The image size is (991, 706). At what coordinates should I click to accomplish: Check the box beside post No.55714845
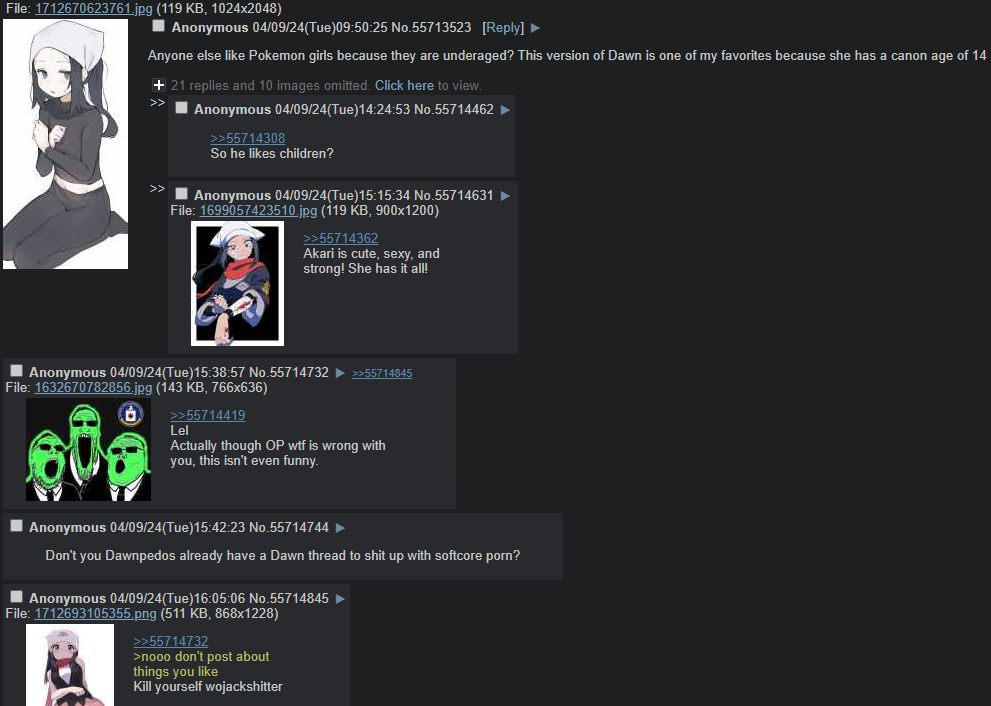click(x=16, y=597)
